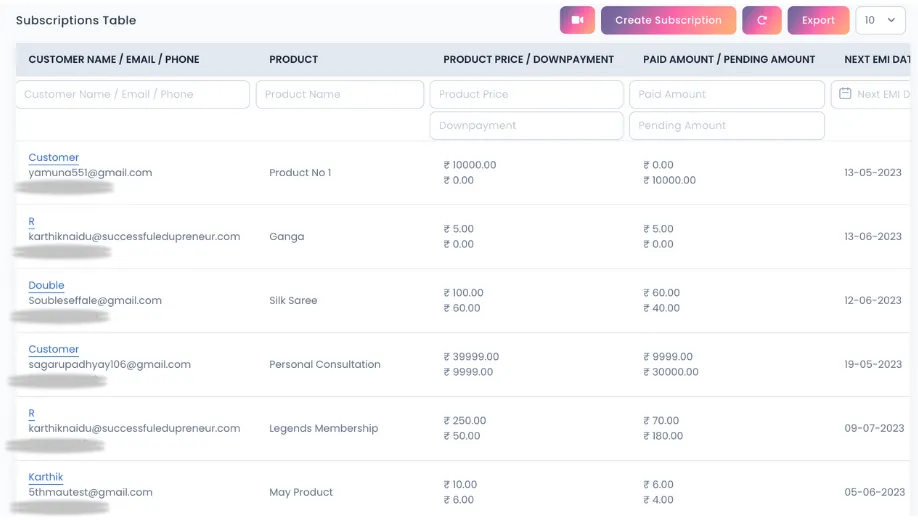This screenshot has height=520, width=918.
Task: Open the rows-per-page dropdown showing 10
Action: click(x=880, y=20)
